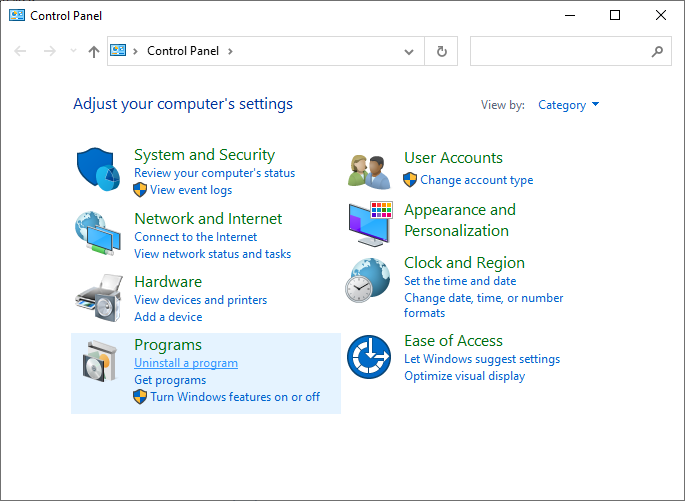
Task: Open View network status and tasks
Action: pos(212,254)
